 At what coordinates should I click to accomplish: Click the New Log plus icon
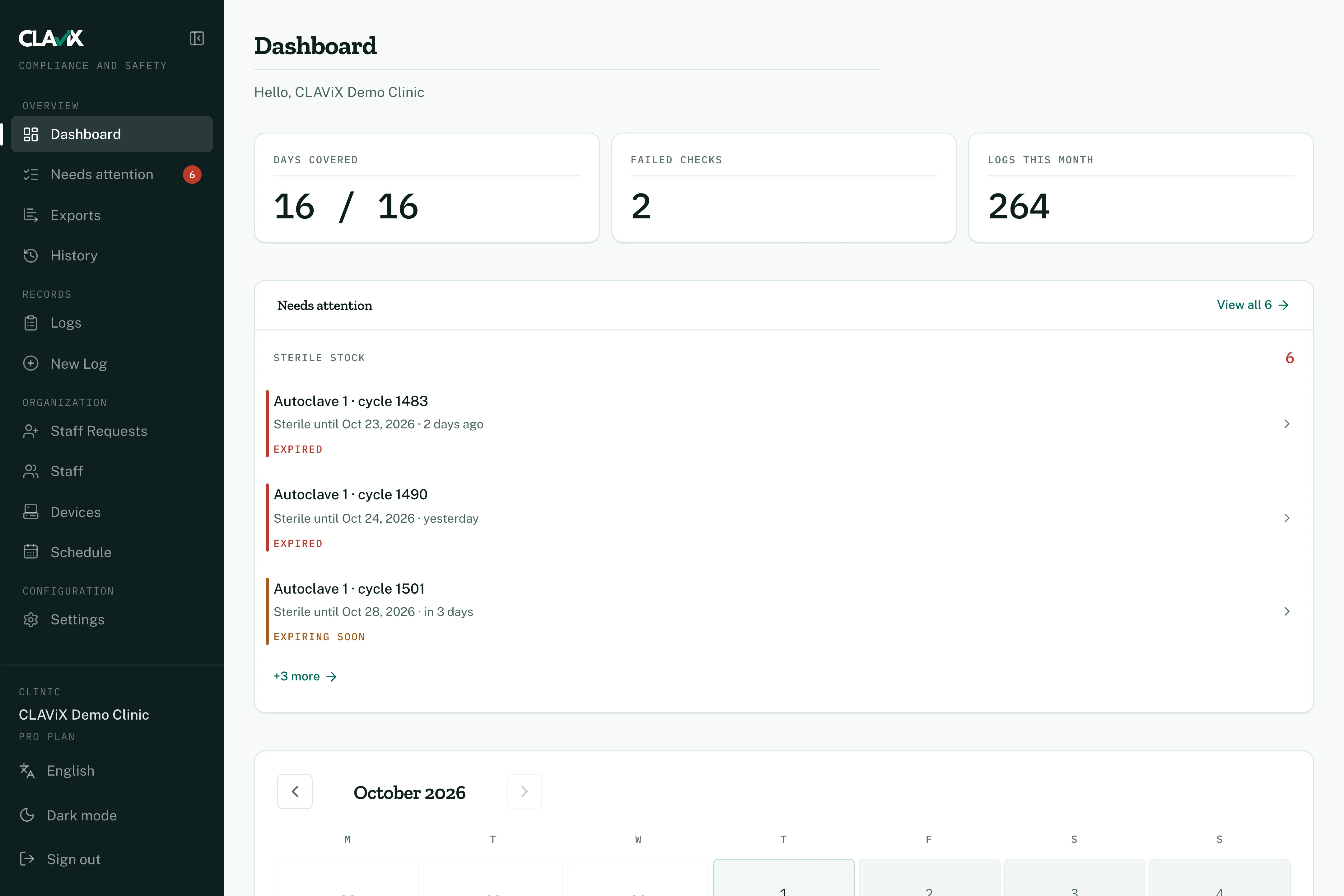31,363
